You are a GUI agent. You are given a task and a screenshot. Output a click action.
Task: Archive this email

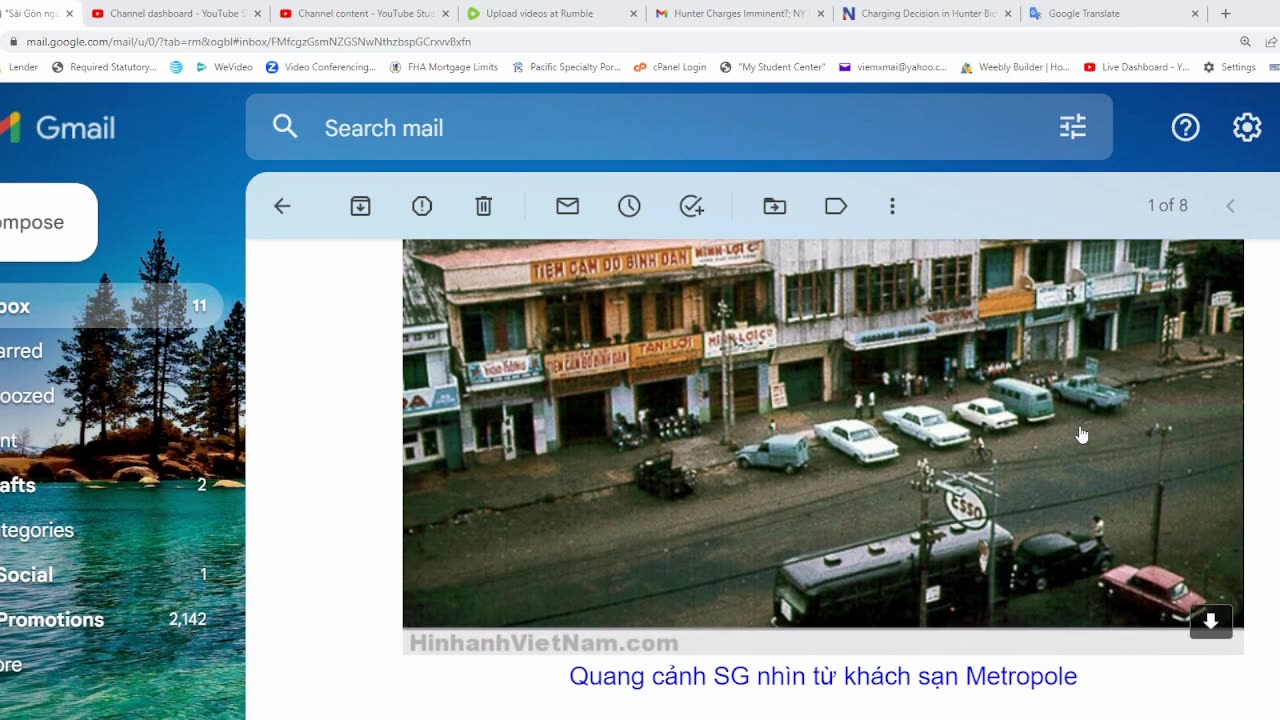[x=360, y=206]
